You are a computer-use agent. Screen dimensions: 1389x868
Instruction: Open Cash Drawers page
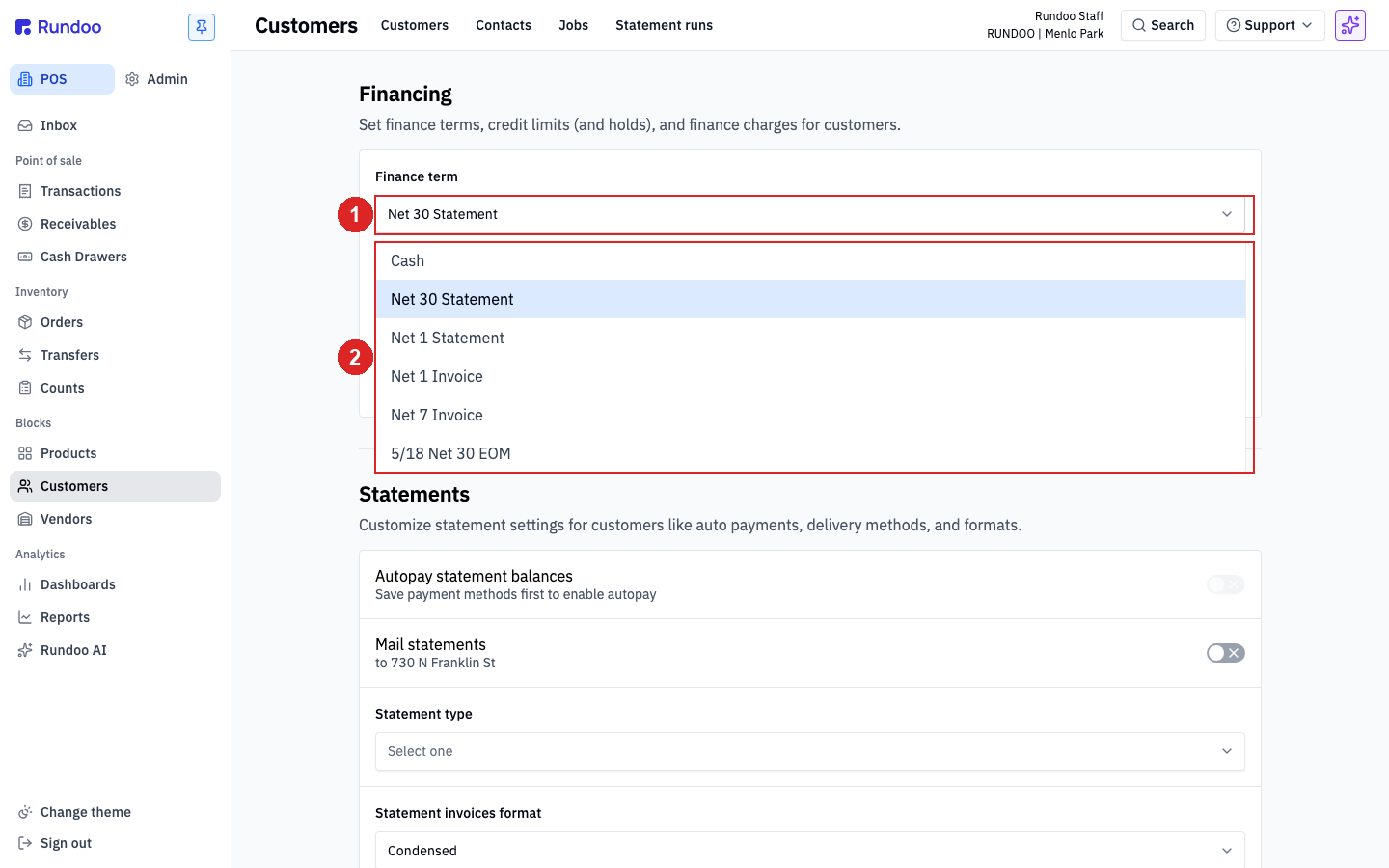point(116,257)
